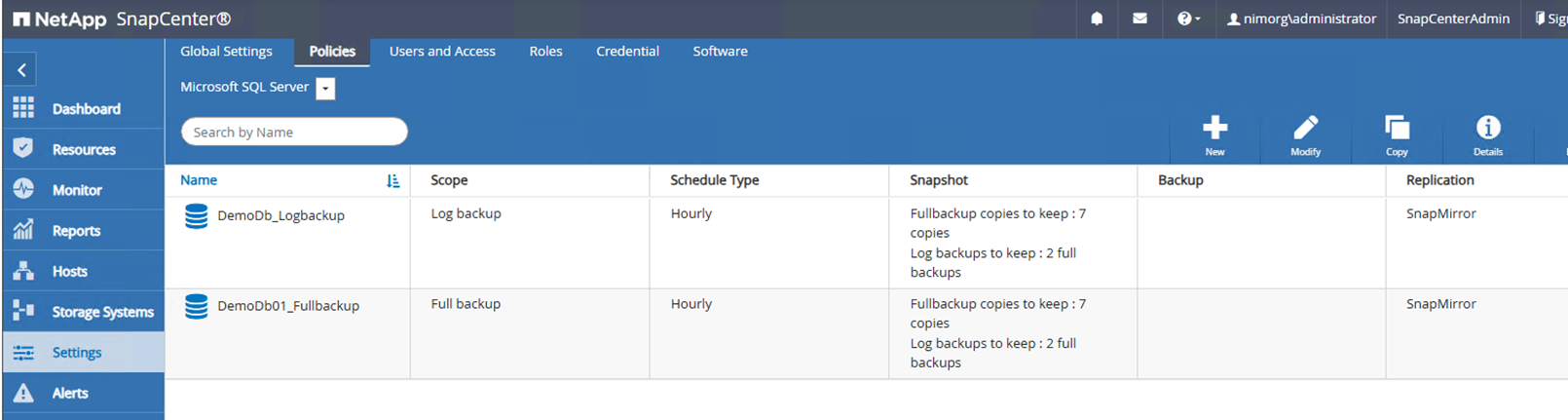
Task: Focus the Search by Name field
Action: point(294,132)
